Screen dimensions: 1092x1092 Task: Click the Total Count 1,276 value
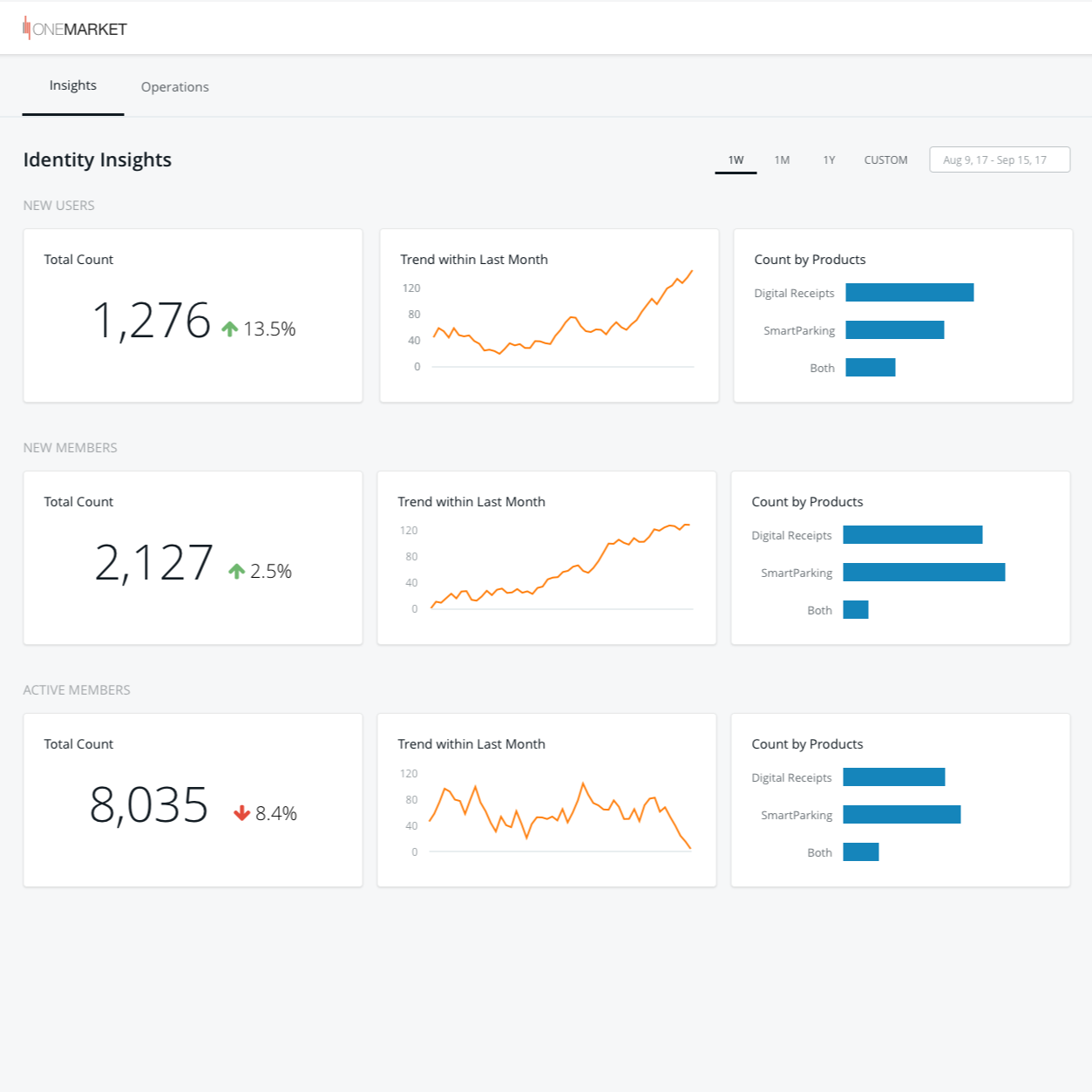click(x=152, y=321)
